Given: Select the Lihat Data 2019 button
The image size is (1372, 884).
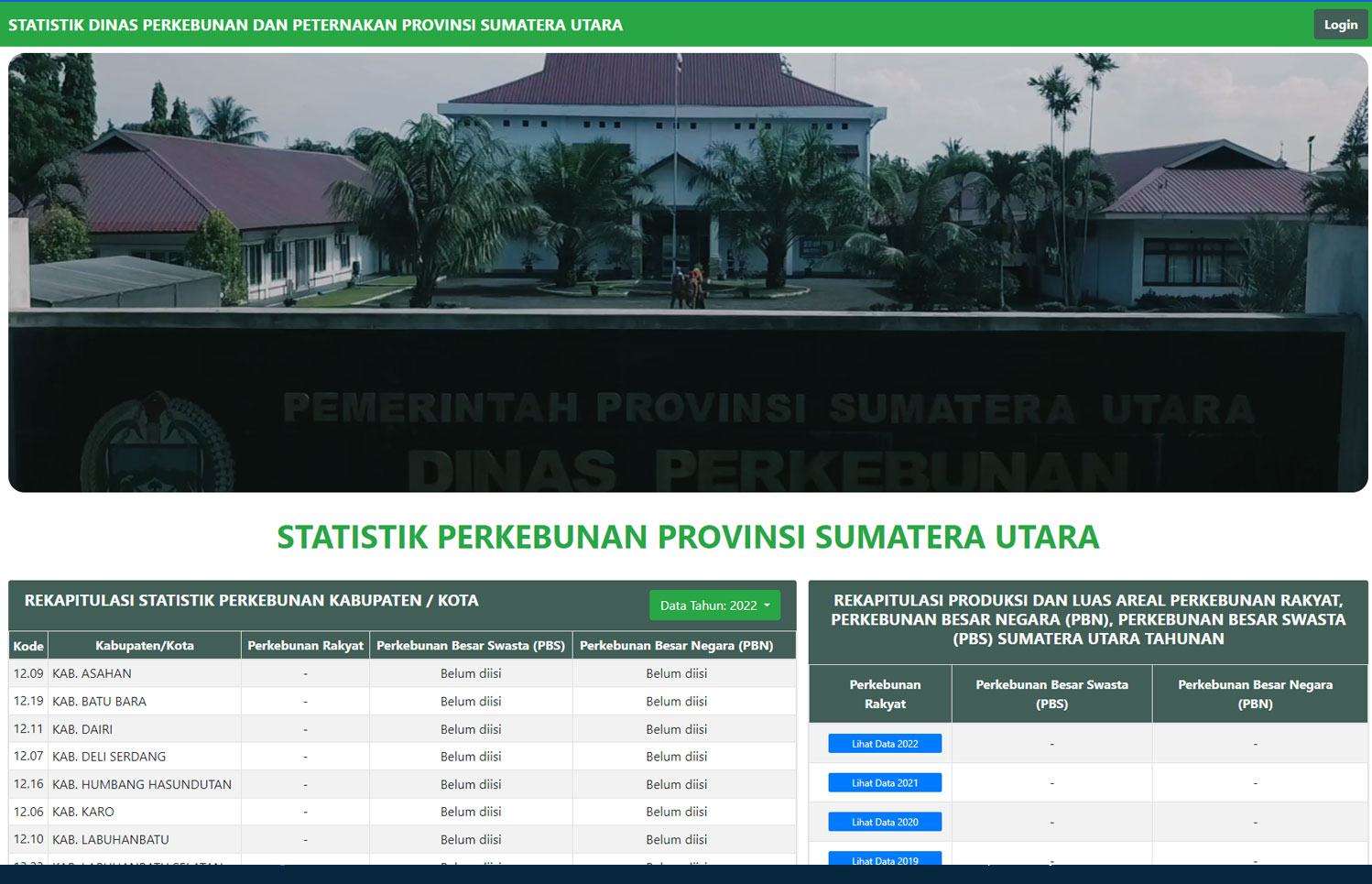Looking at the screenshot, I should click(884, 859).
